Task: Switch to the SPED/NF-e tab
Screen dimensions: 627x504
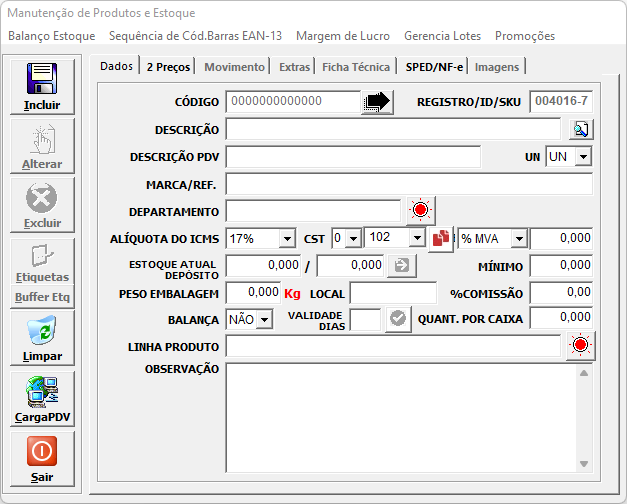Action: 433,67
